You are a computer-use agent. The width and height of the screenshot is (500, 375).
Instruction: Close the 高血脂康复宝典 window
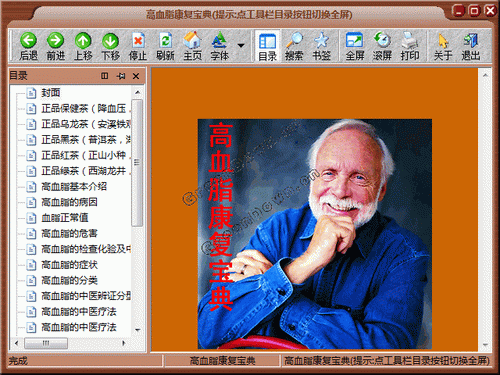pyautogui.click(x=490, y=11)
